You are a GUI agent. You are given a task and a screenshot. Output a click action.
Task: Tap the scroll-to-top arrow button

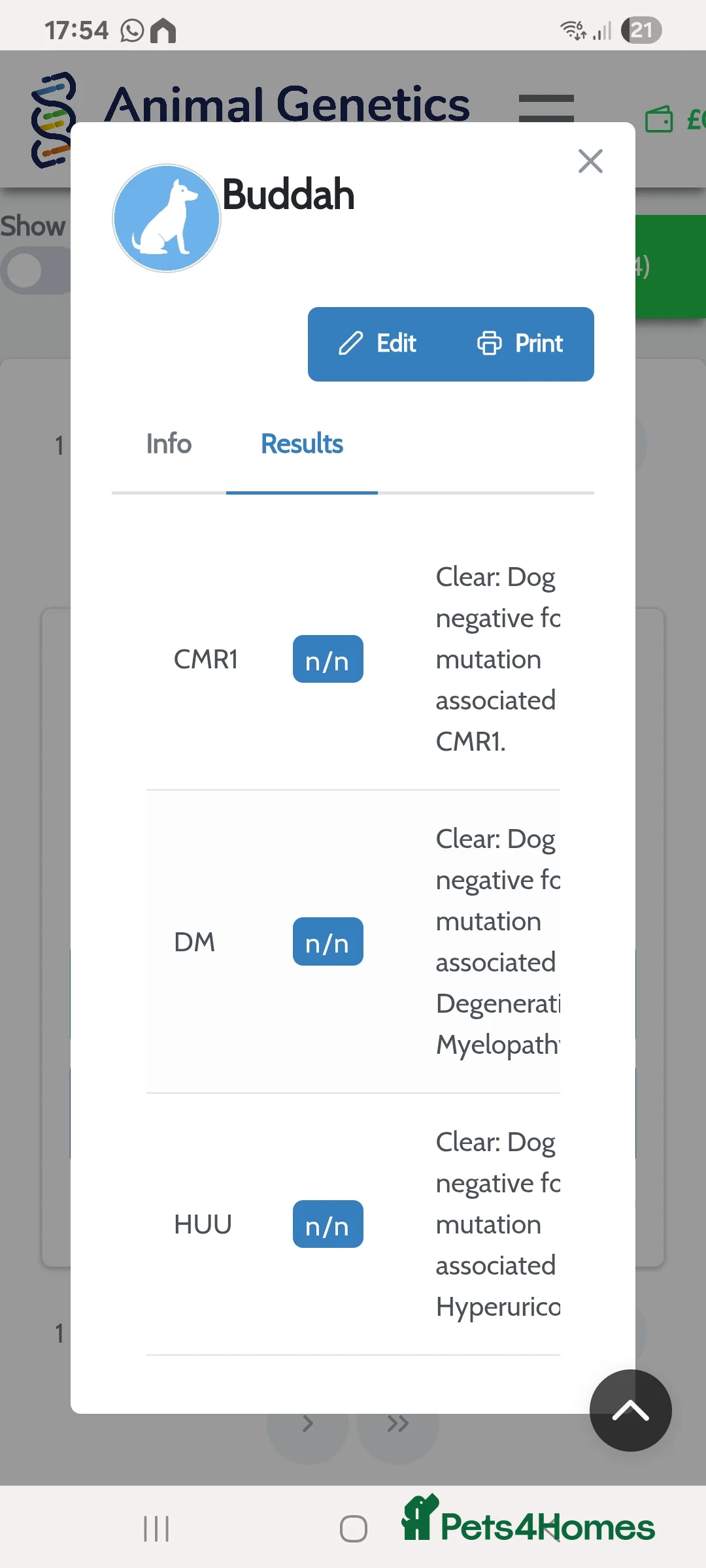coord(630,1411)
